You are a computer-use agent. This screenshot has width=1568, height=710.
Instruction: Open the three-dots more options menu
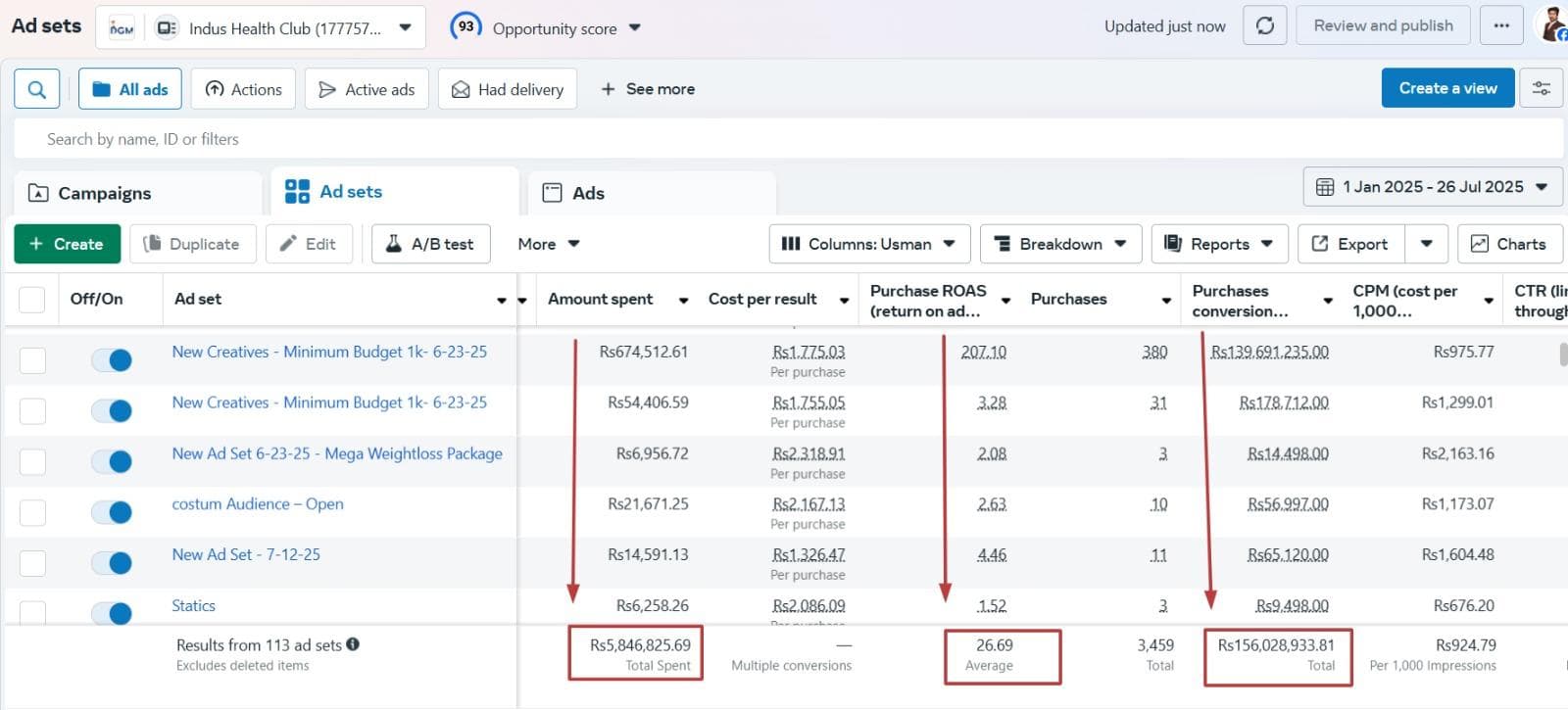pyautogui.click(x=1501, y=26)
